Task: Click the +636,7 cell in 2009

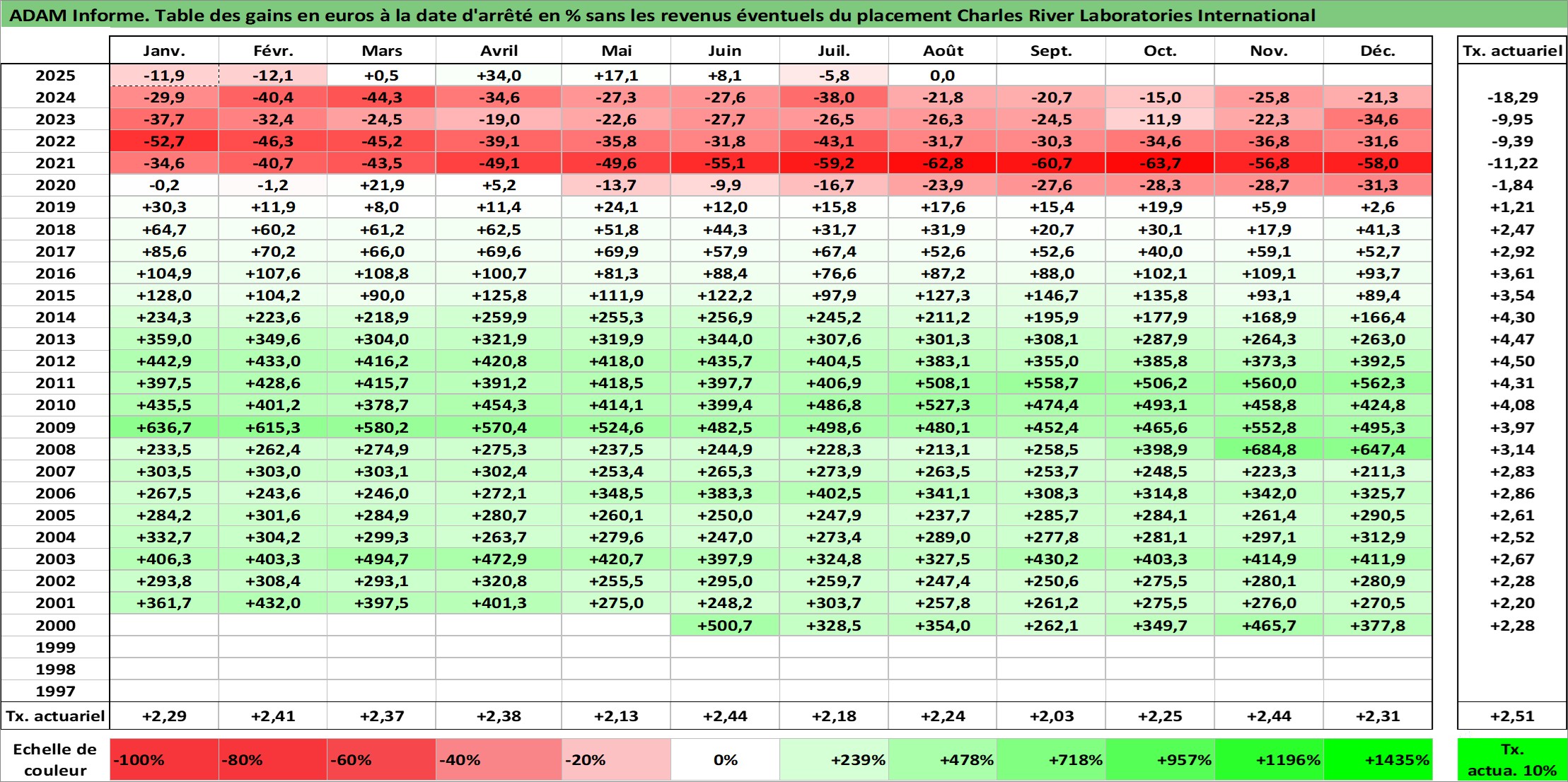Action: (164, 427)
